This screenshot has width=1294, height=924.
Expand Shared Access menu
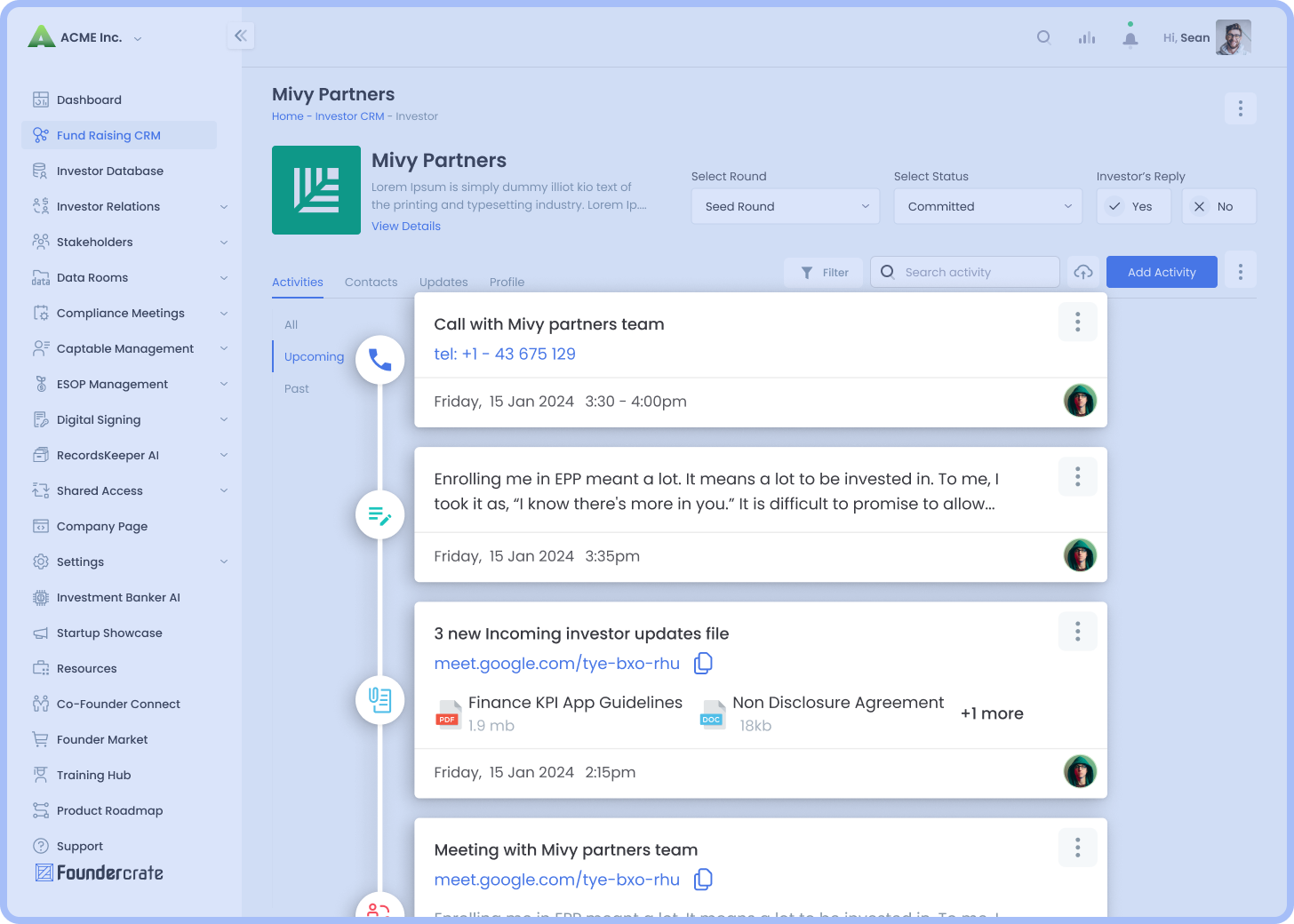point(224,490)
